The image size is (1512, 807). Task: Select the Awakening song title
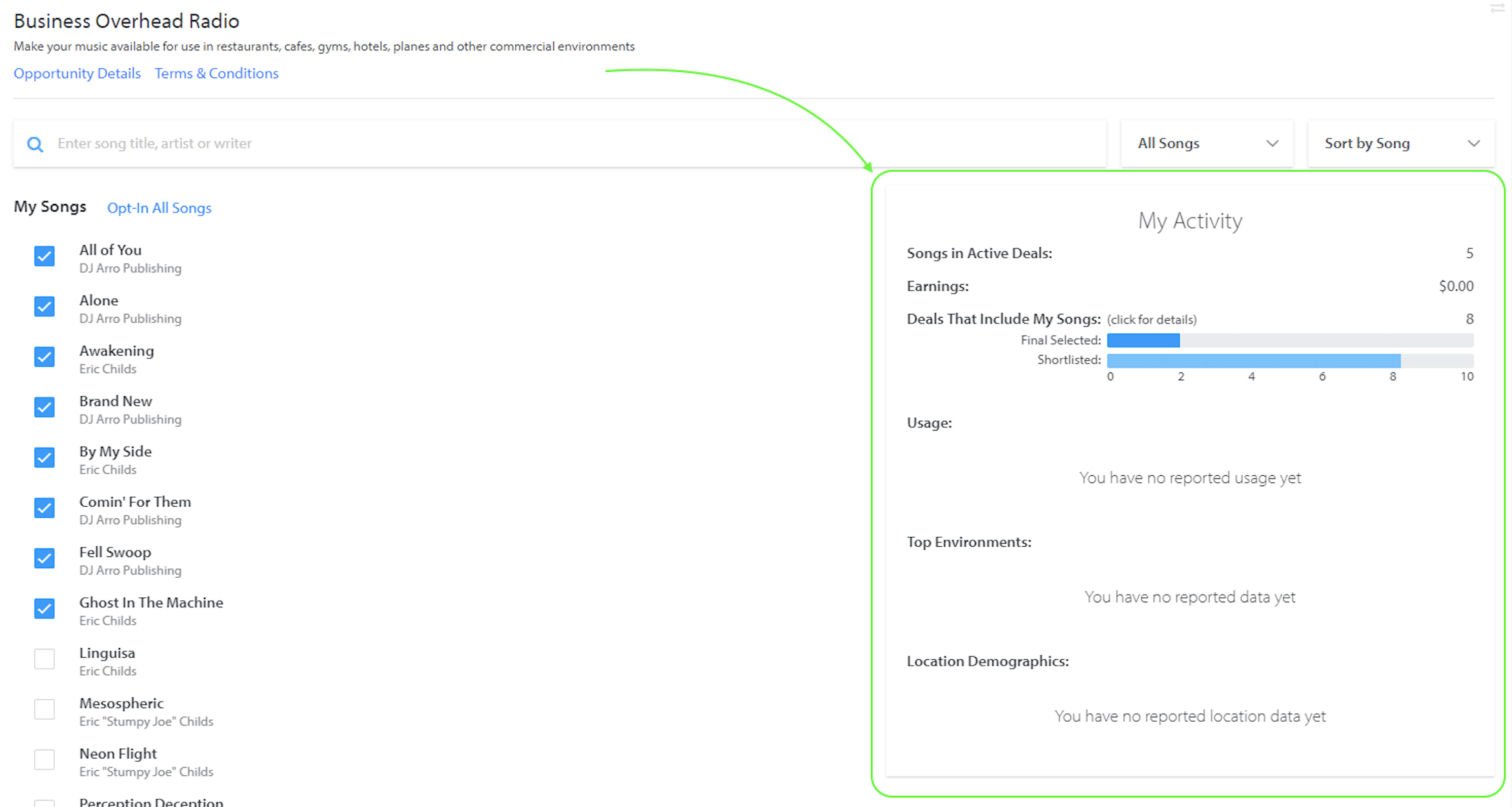click(x=117, y=351)
